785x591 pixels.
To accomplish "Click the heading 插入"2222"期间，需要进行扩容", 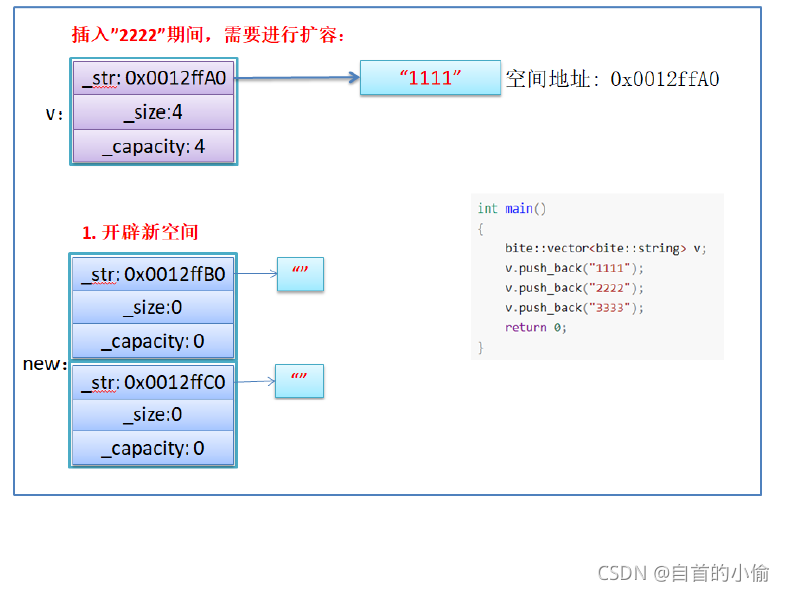I will (x=208, y=35).
